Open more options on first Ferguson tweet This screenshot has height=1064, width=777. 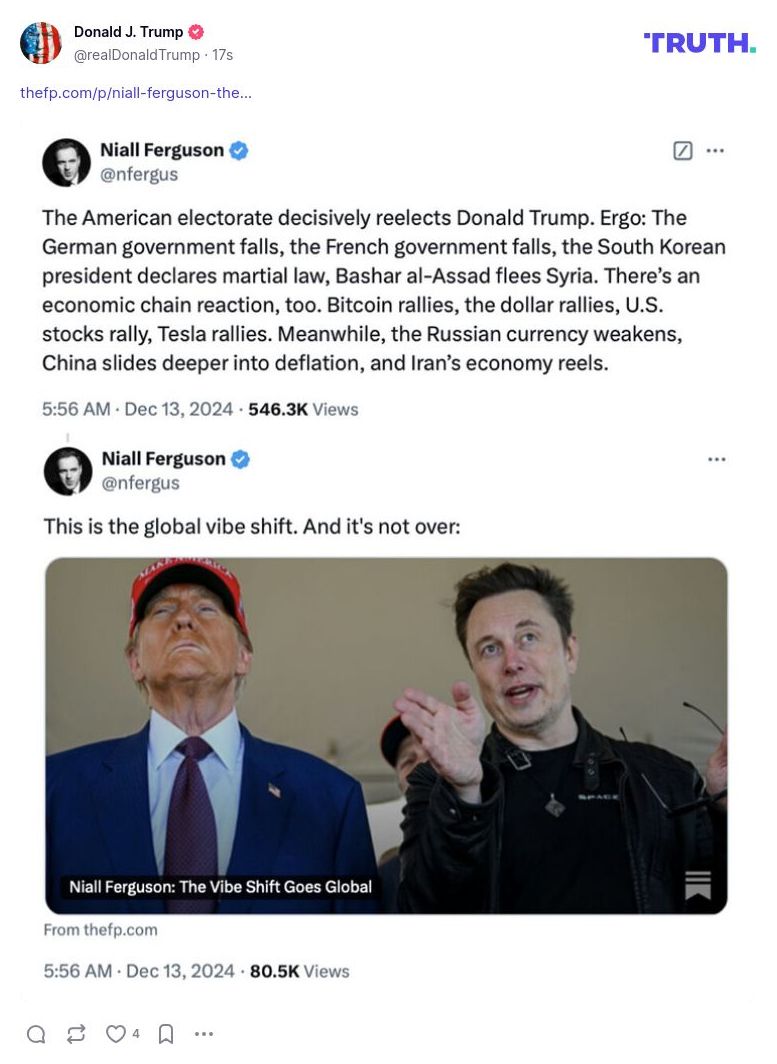[x=715, y=151]
